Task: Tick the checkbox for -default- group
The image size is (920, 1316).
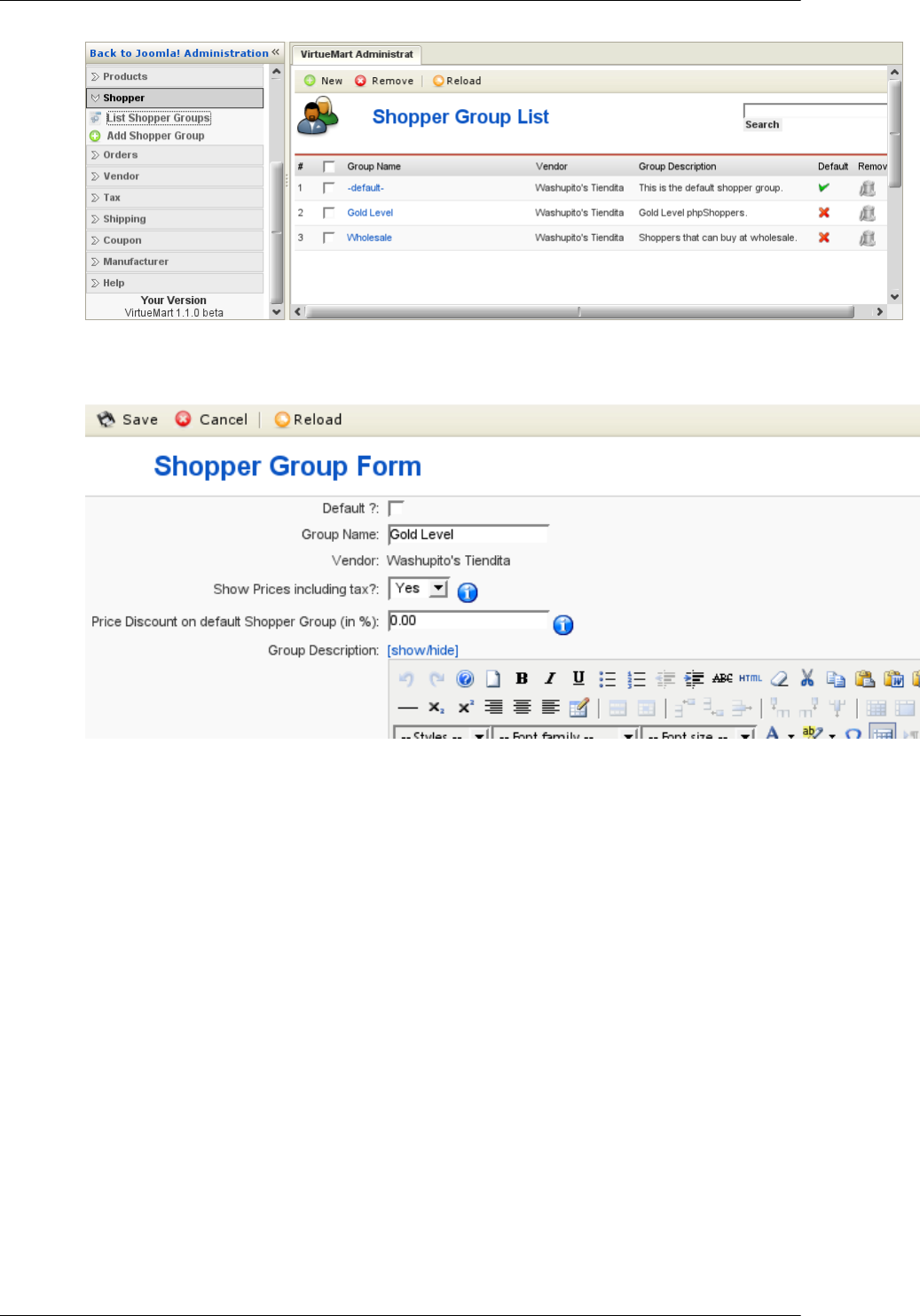Action: [329, 188]
